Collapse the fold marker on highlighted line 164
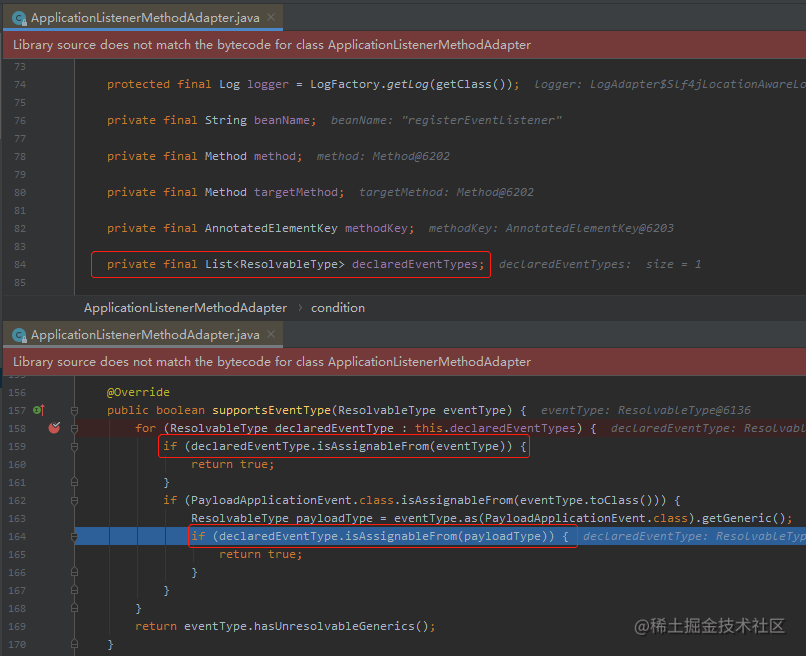Screen dimensions: 806x656 click(x=75, y=536)
